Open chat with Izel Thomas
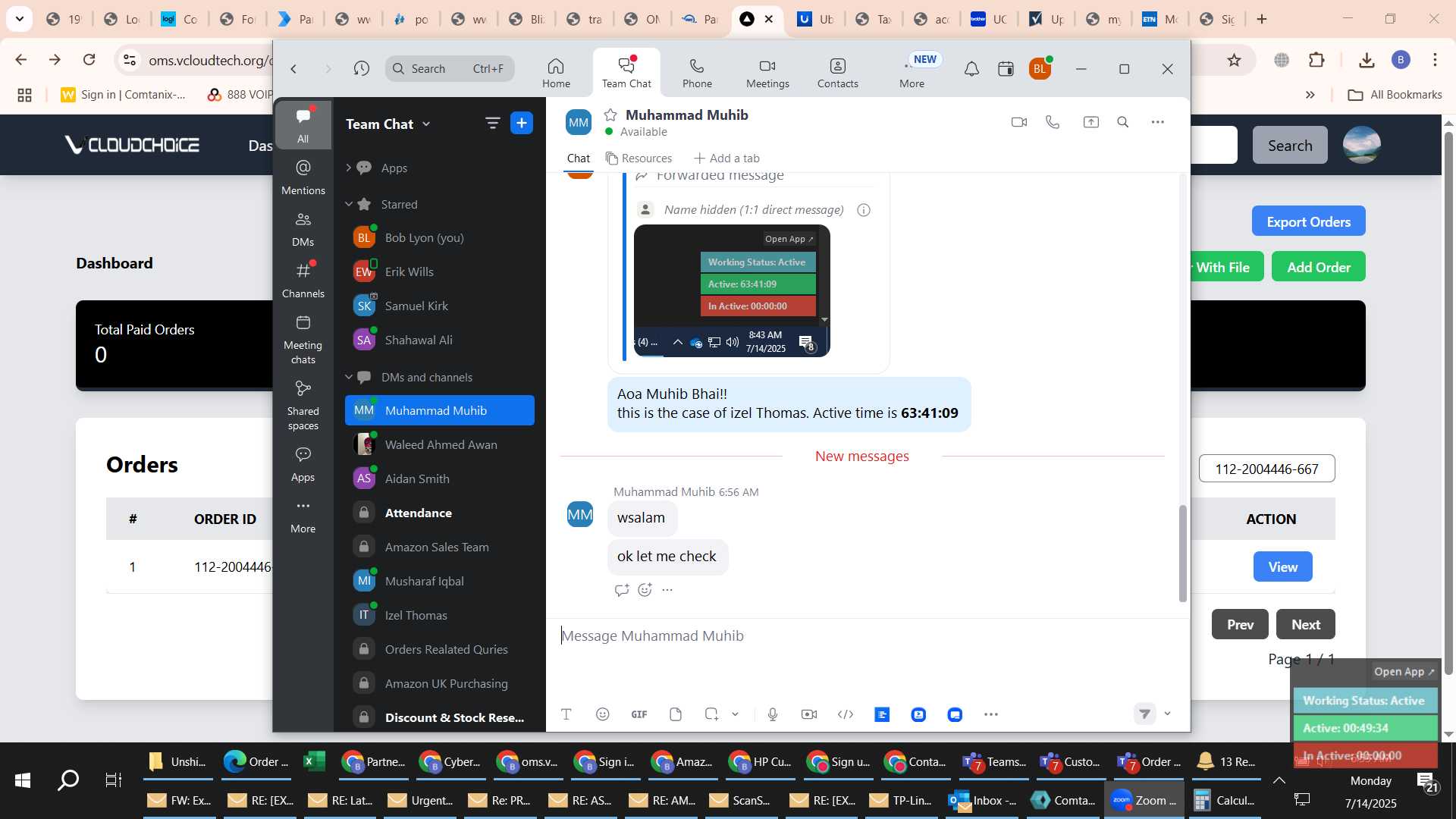The height and width of the screenshot is (819, 1456). click(x=440, y=615)
